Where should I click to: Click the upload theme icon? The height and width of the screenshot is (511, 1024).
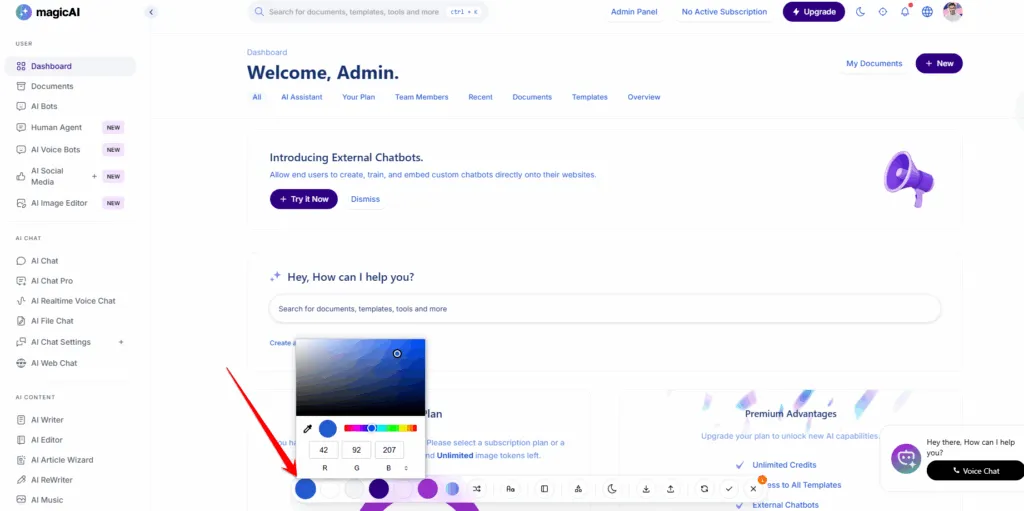click(x=671, y=489)
